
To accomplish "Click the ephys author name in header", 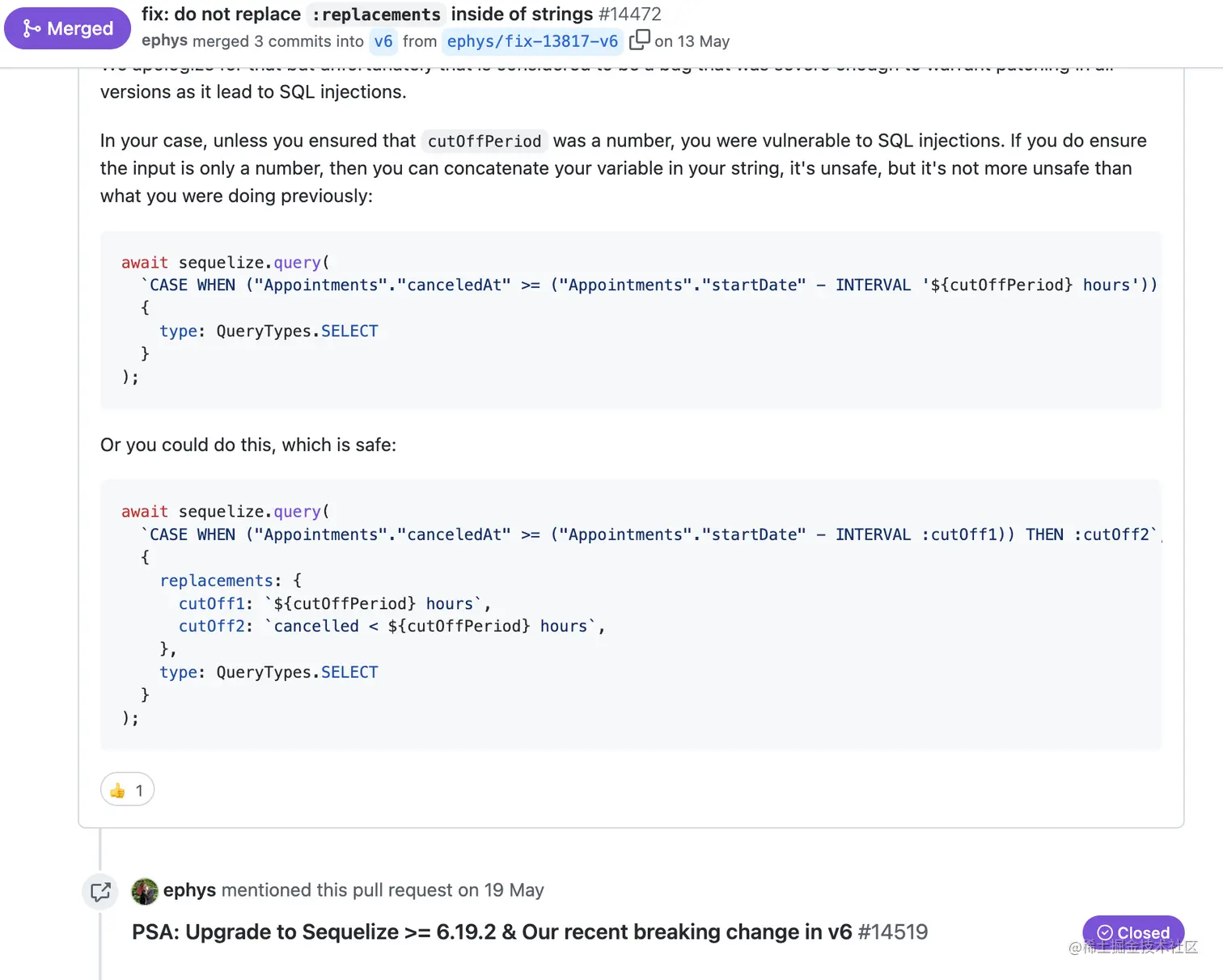I will 164,41.
